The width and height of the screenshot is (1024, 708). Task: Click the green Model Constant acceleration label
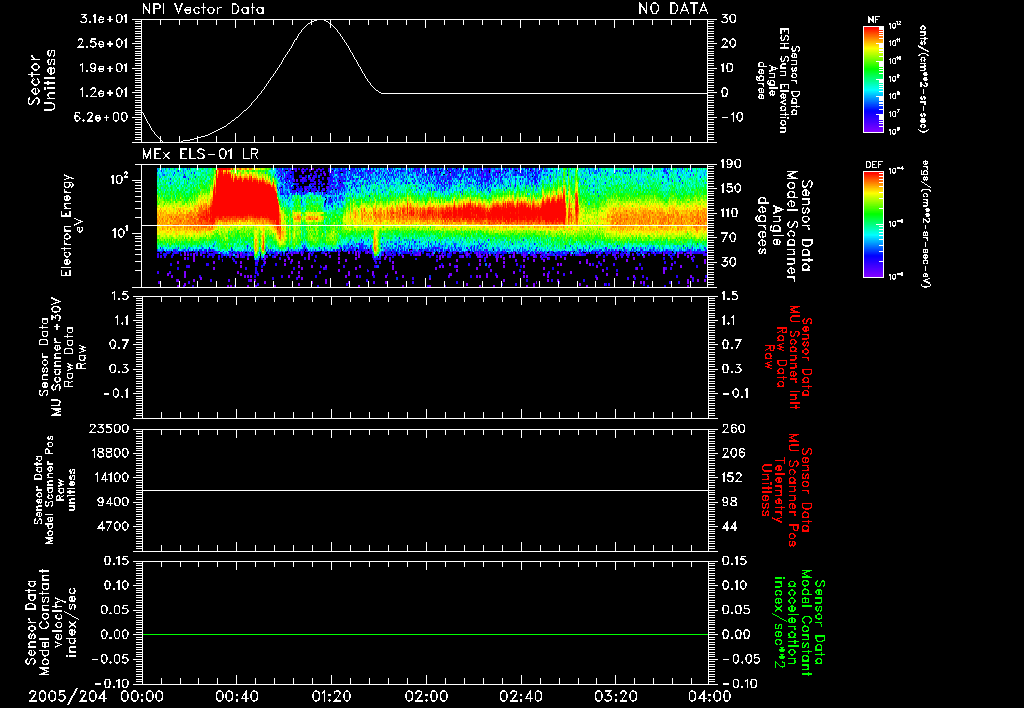798,623
